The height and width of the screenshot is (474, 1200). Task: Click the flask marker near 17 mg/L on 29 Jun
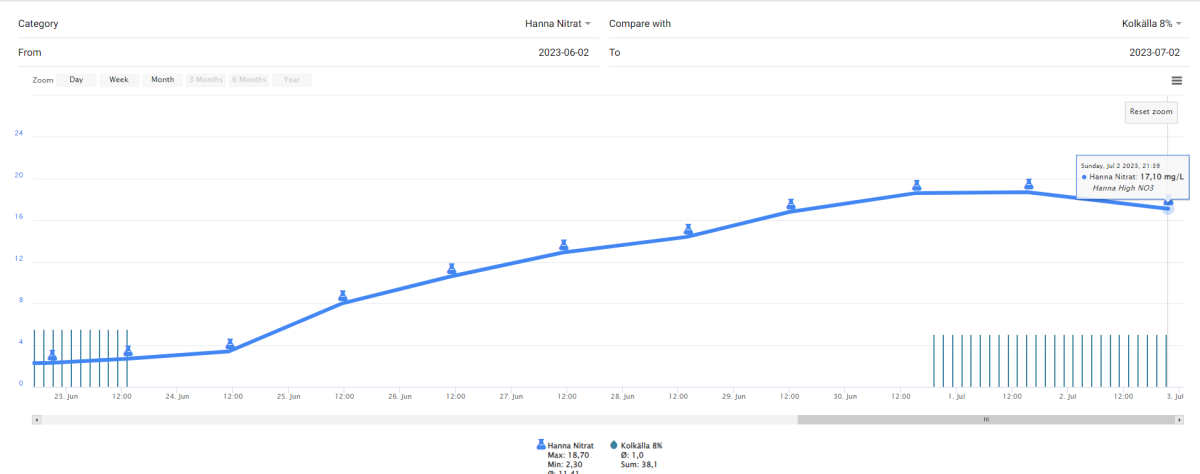(x=790, y=204)
